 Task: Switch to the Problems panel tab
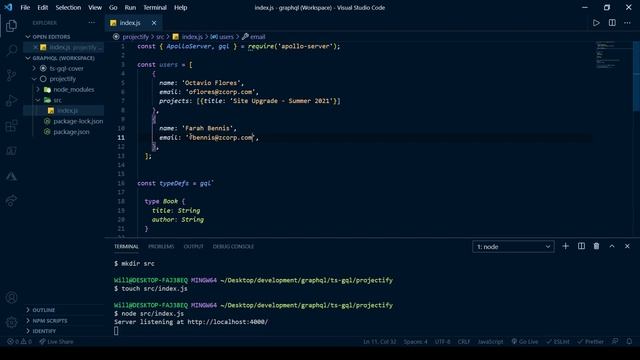(x=161, y=247)
